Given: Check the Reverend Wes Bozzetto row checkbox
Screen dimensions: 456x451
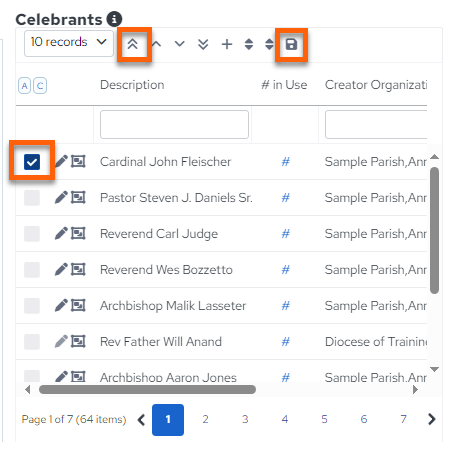Looking at the screenshot, I should click(32, 270).
